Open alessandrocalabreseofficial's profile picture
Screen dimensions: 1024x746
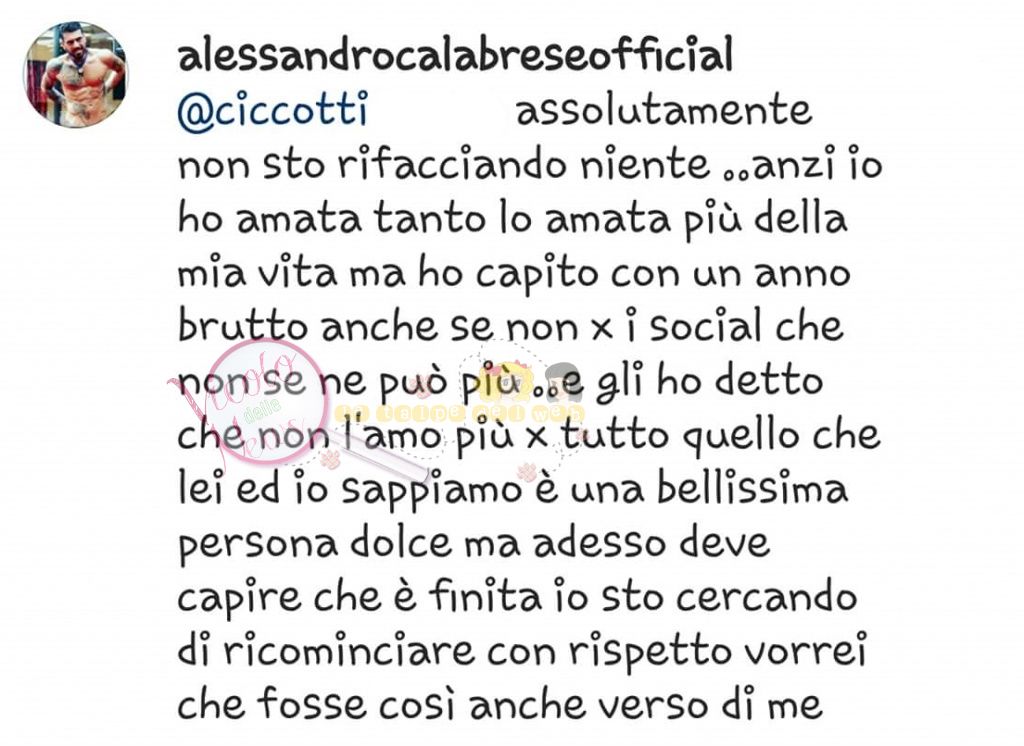(x=75, y=74)
